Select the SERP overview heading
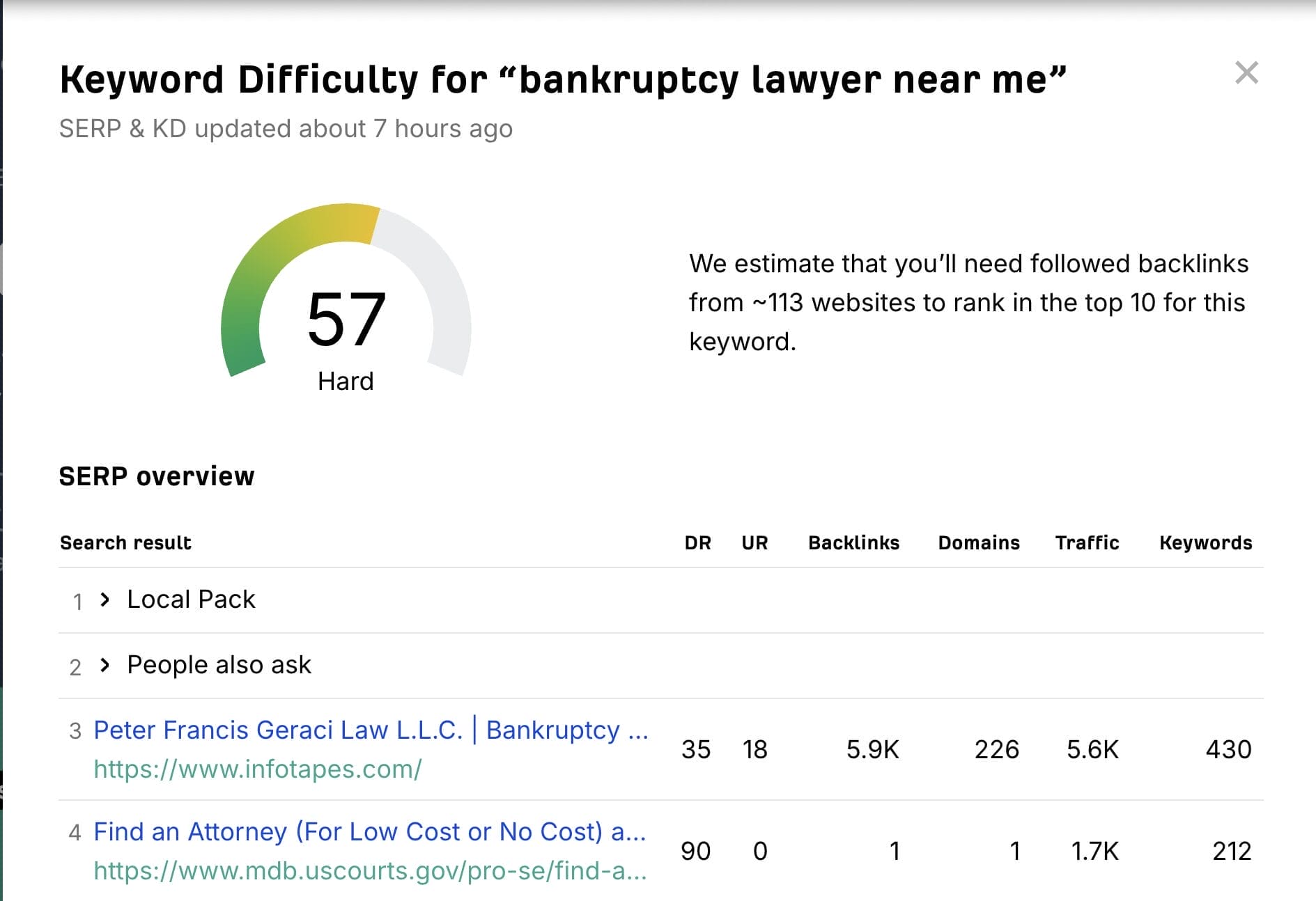Screen dimensions: 1316x901 pyautogui.click(x=157, y=476)
